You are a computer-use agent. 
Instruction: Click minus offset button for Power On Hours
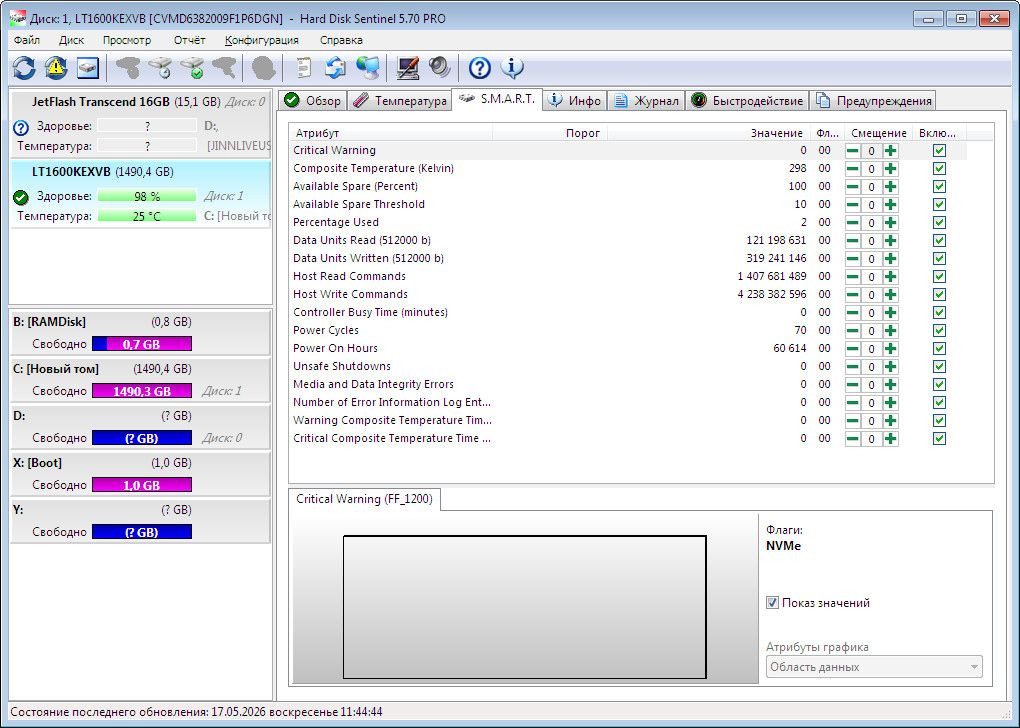(x=852, y=349)
